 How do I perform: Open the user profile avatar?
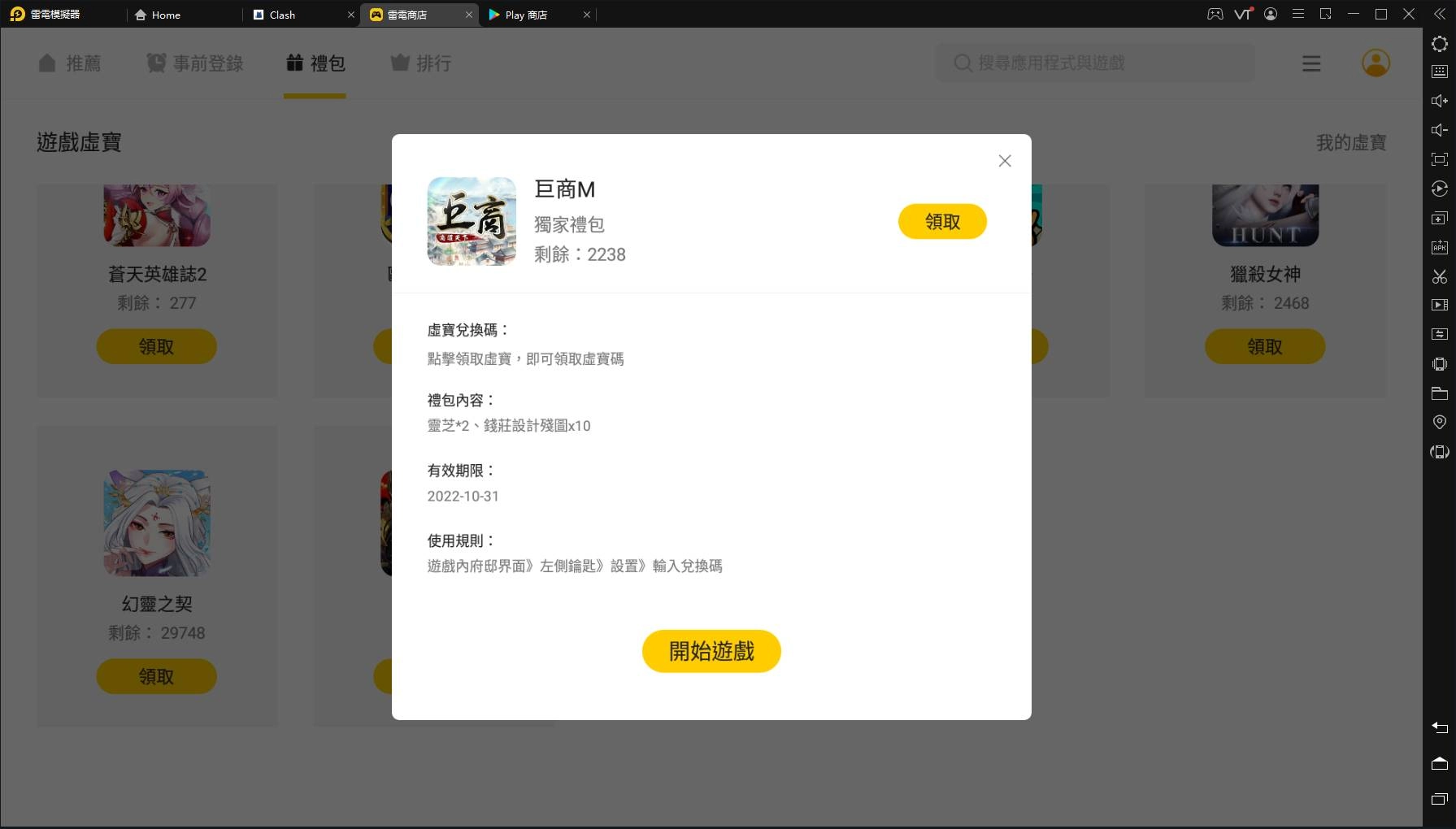click(1376, 63)
